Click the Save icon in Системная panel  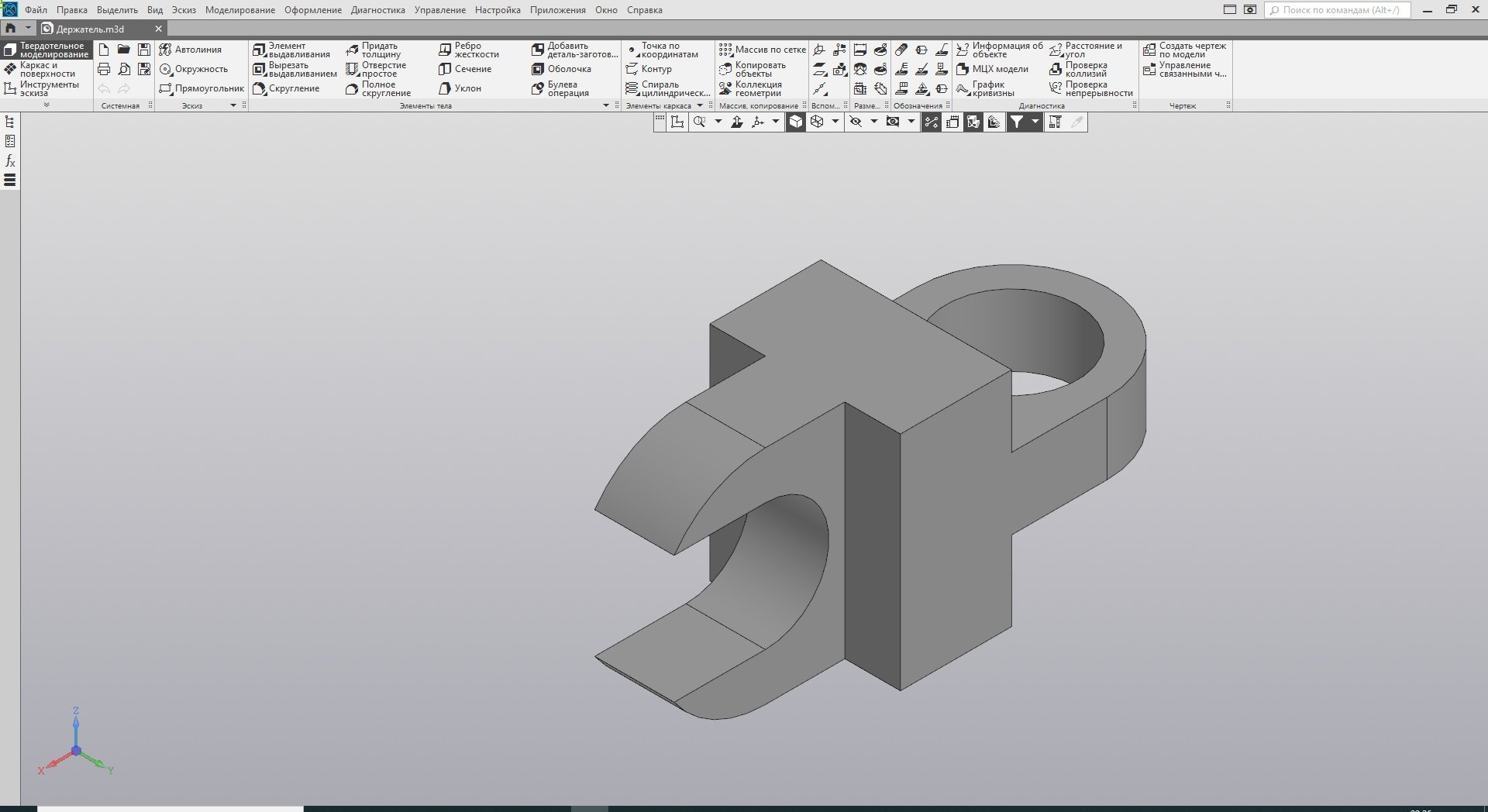144,50
